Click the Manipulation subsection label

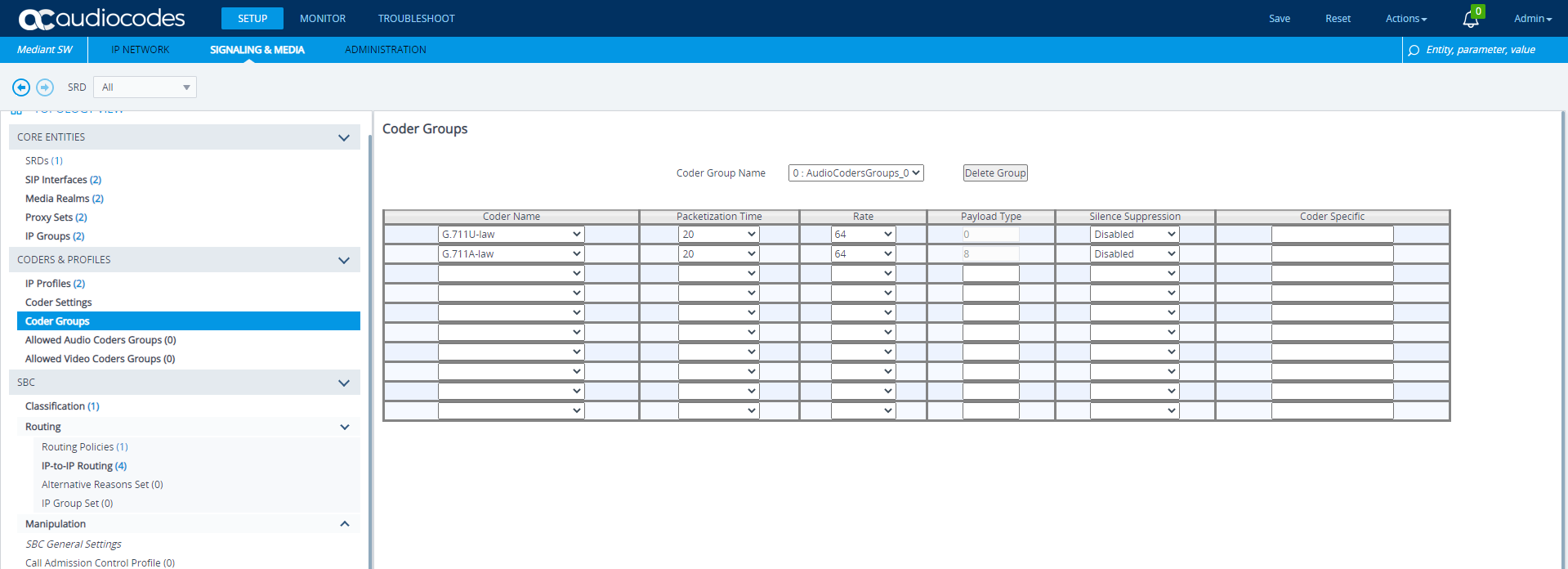pyautogui.click(x=56, y=524)
